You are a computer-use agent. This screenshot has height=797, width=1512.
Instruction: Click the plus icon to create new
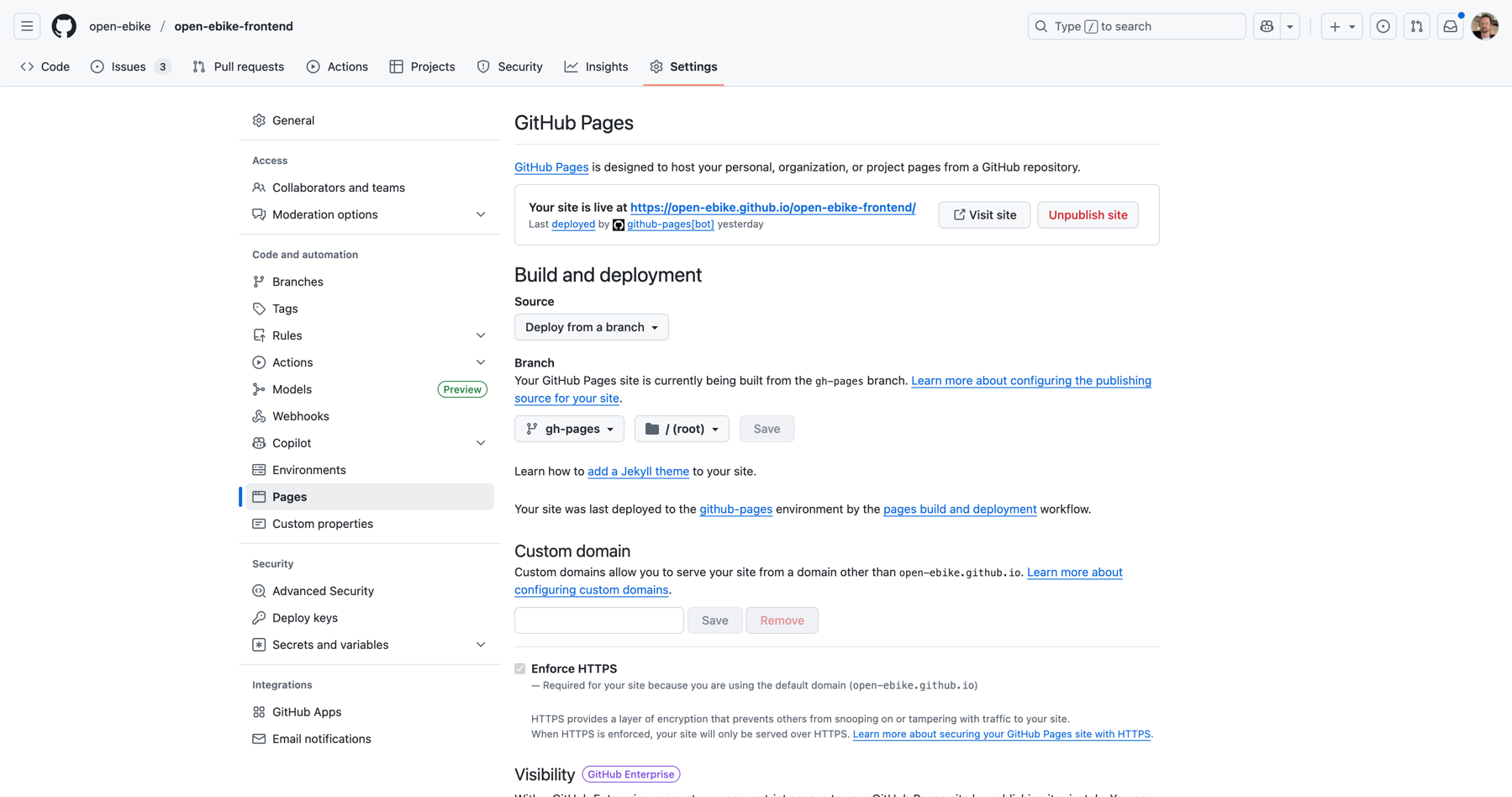(1336, 26)
